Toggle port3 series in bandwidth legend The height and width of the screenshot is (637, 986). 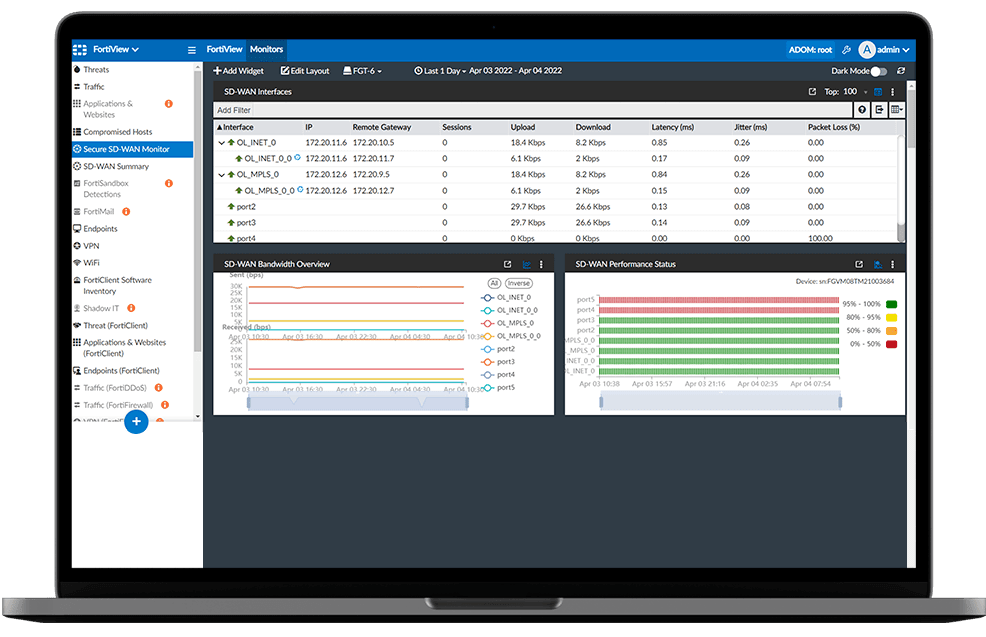point(499,362)
